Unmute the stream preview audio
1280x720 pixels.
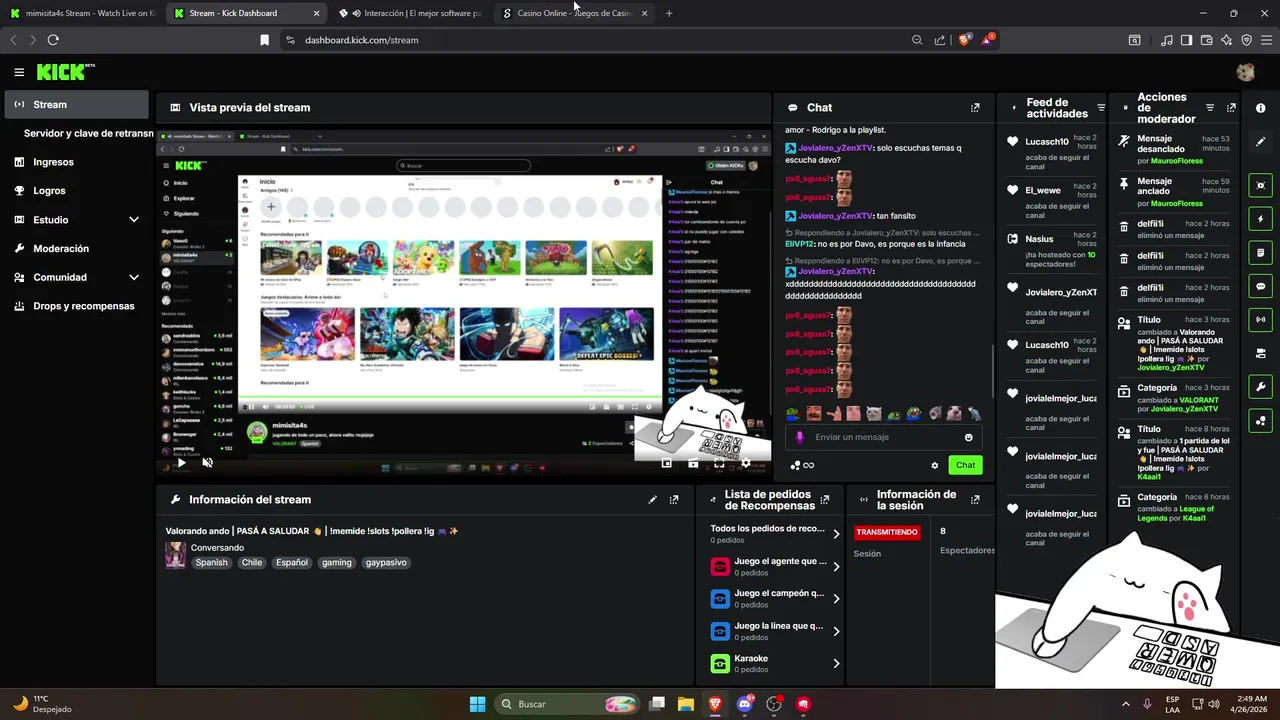(x=208, y=463)
